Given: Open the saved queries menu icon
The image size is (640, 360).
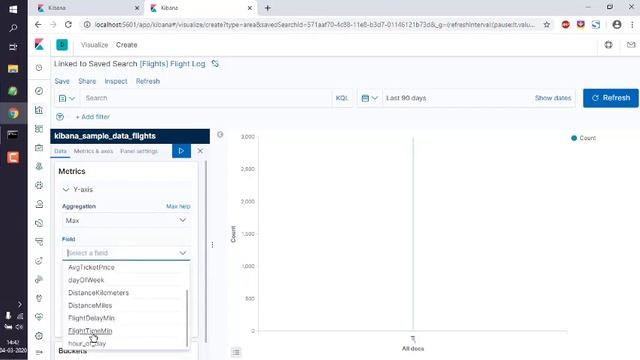Looking at the screenshot, I should (67, 98).
